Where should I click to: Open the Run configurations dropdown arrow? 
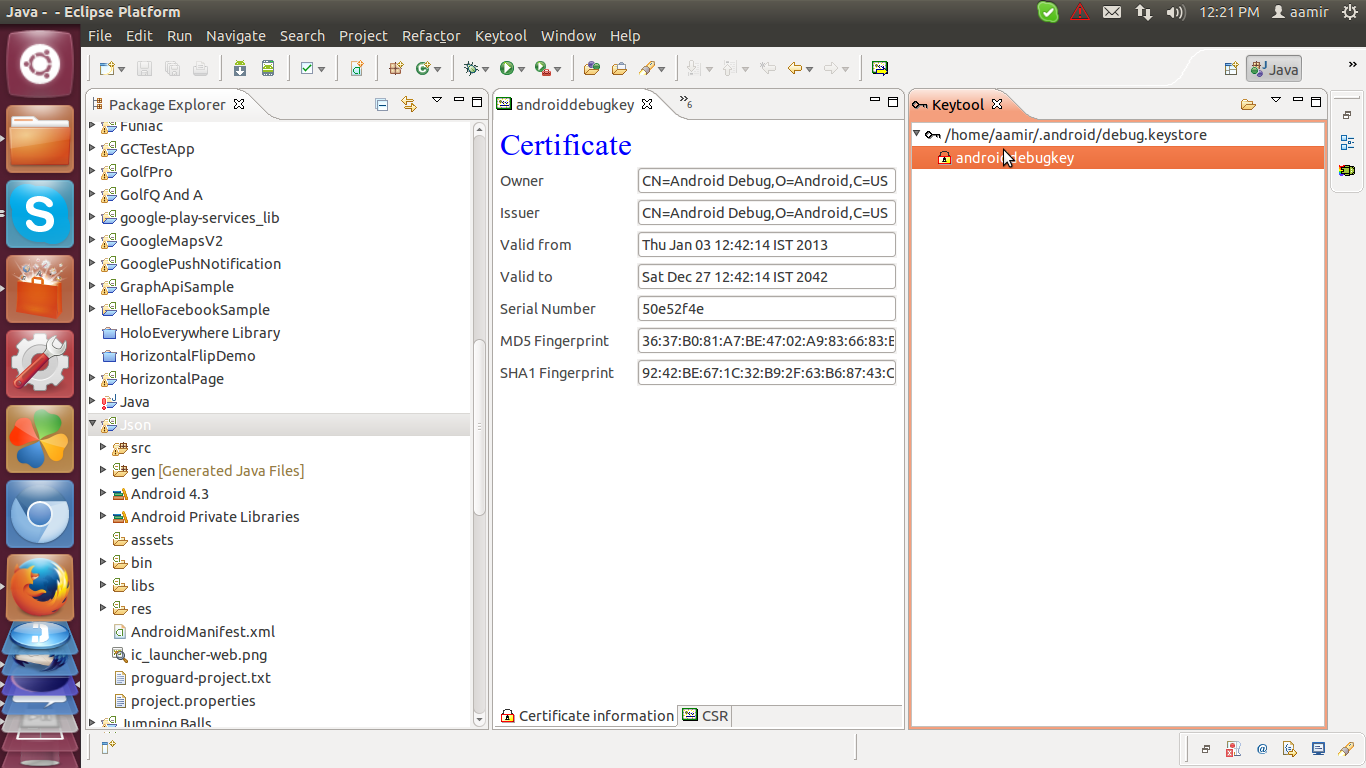point(521,69)
